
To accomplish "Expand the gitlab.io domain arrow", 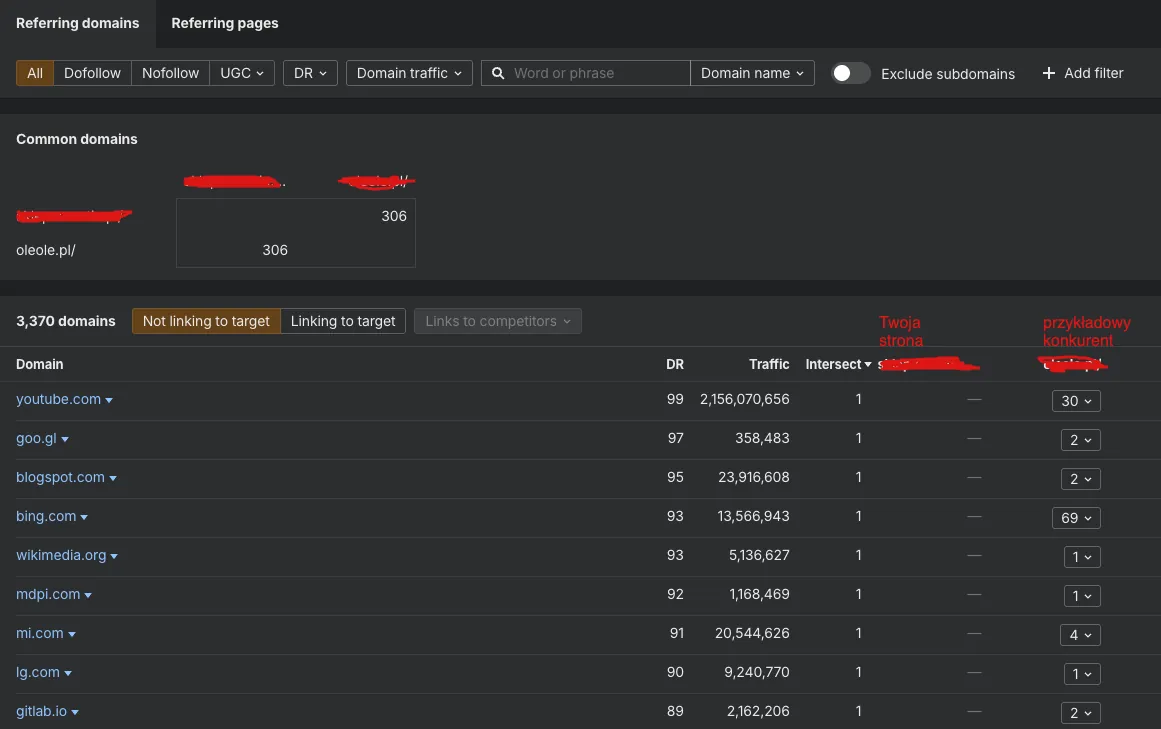I will 75,713.
